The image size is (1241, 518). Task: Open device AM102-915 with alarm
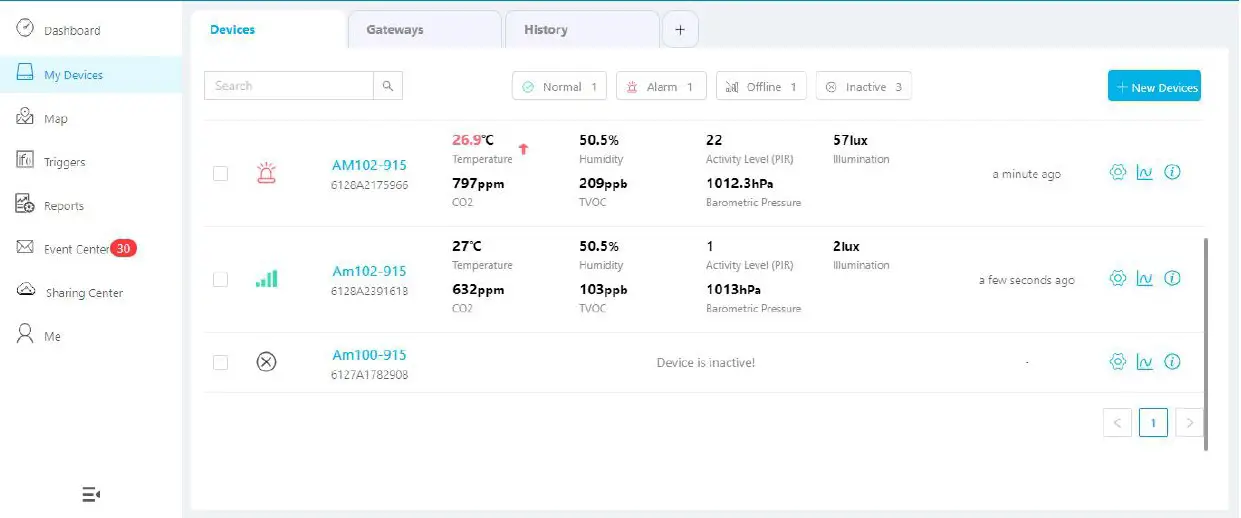pyautogui.click(x=369, y=166)
